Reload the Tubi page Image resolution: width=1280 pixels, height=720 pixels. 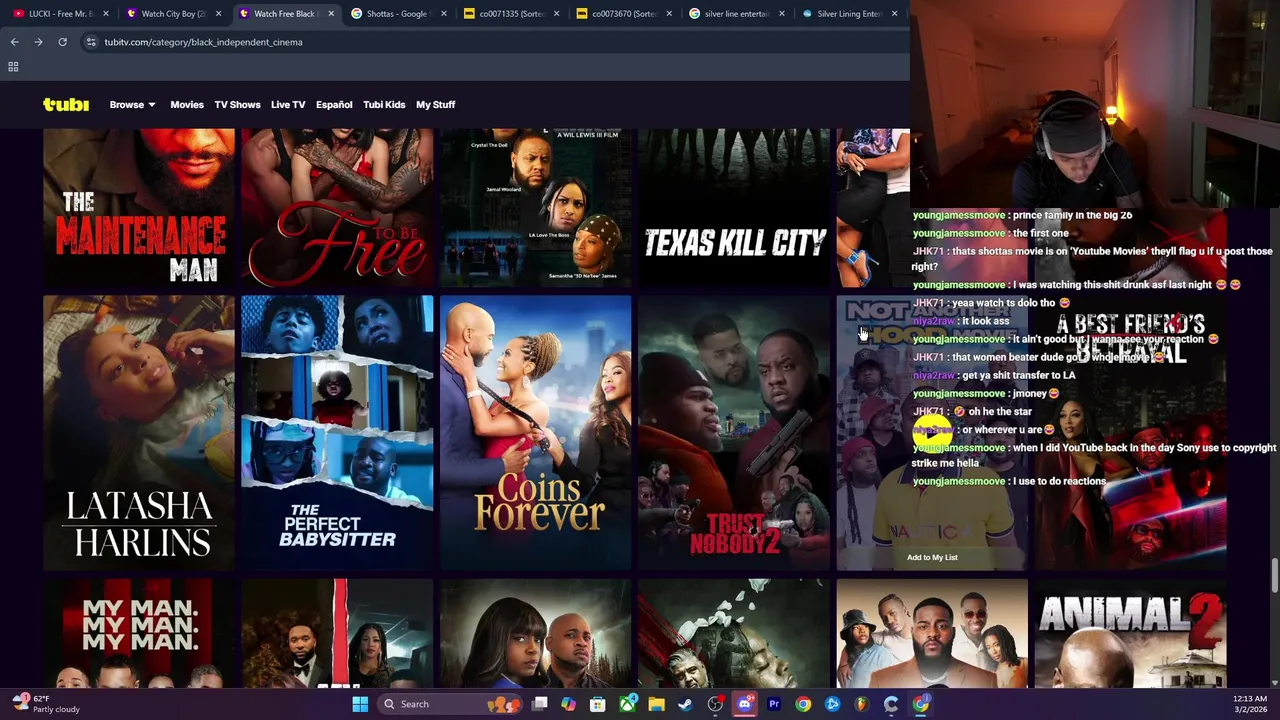[62, 42]
